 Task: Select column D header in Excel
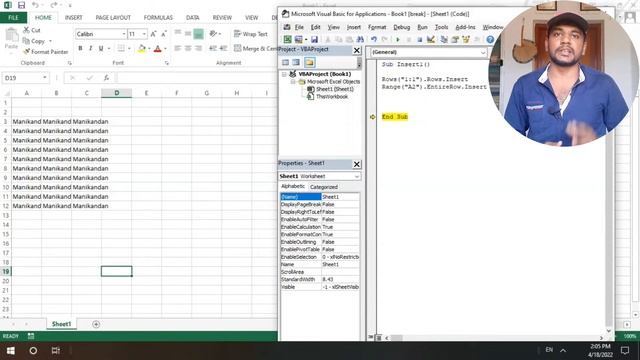click(116, 93)
